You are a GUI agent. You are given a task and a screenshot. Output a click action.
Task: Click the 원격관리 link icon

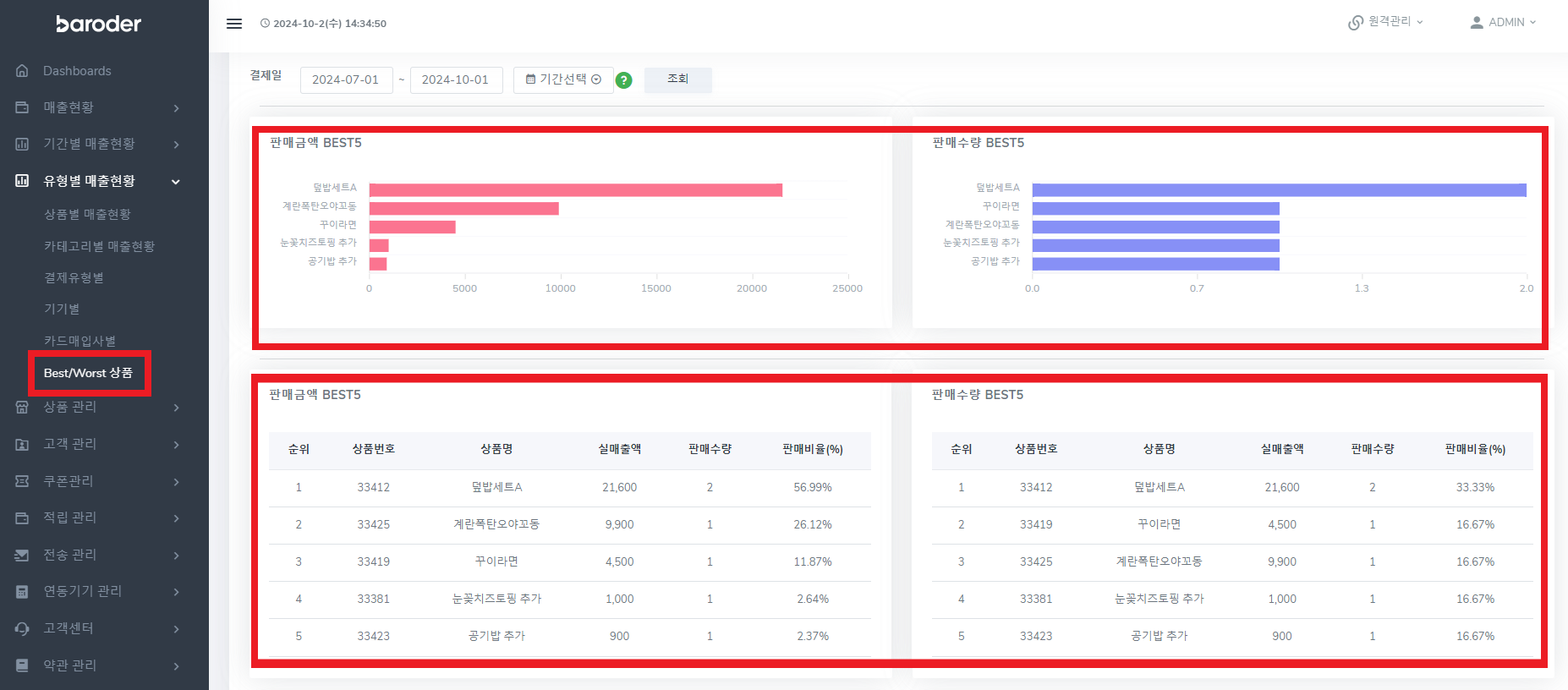1355,23
